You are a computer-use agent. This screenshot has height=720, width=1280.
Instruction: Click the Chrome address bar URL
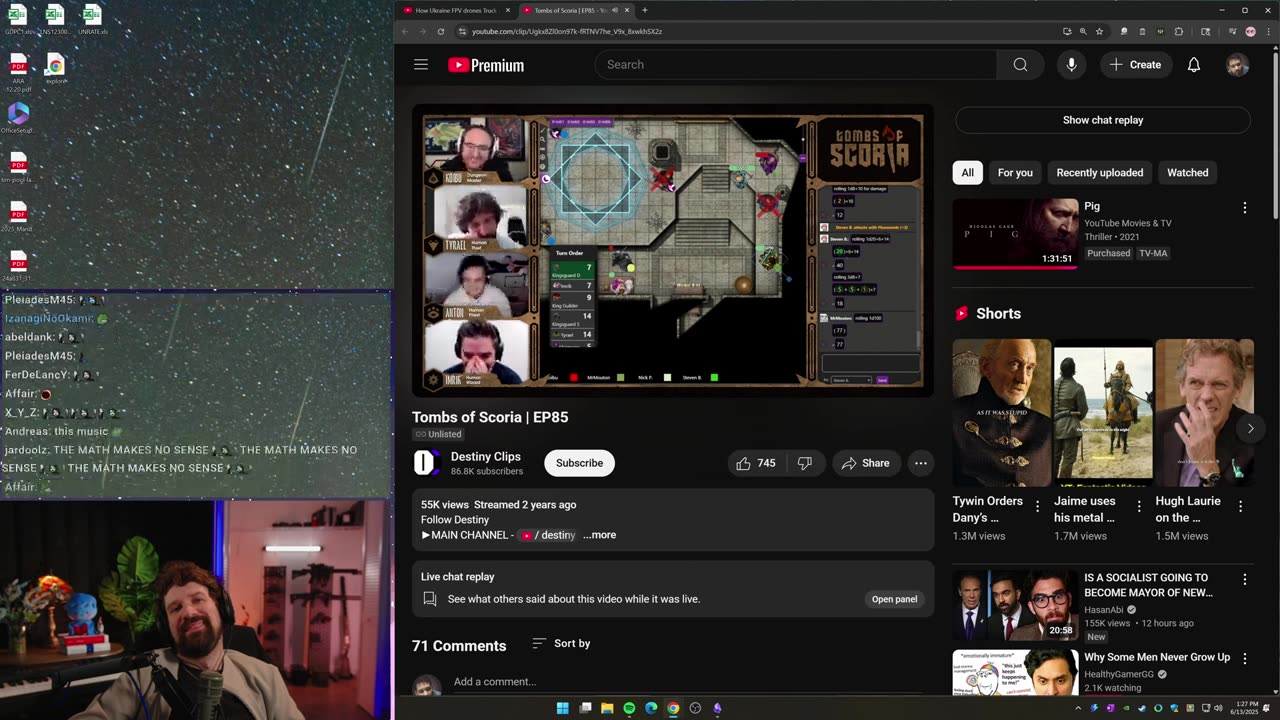pyautogui.click(x=567, y=31)
